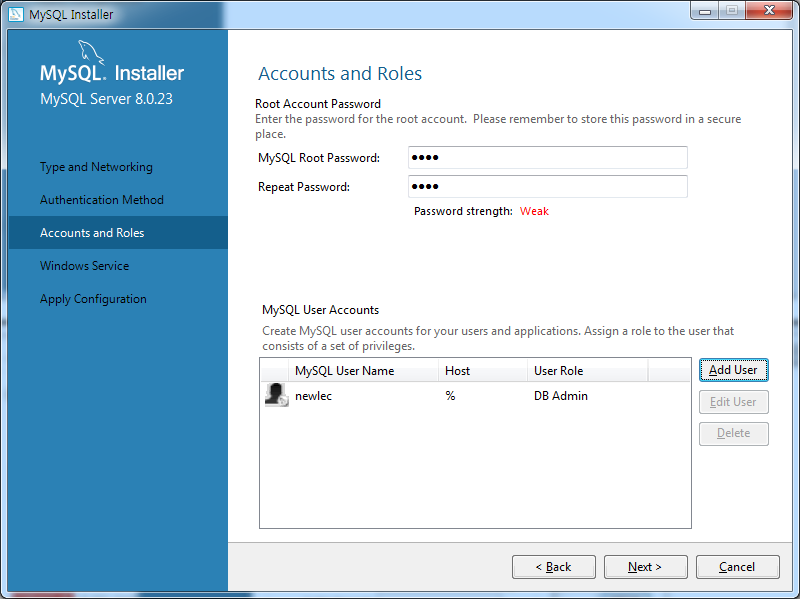Click the Add User button
The height and width of the screenshot is (599, 800).
pos(733,370)
